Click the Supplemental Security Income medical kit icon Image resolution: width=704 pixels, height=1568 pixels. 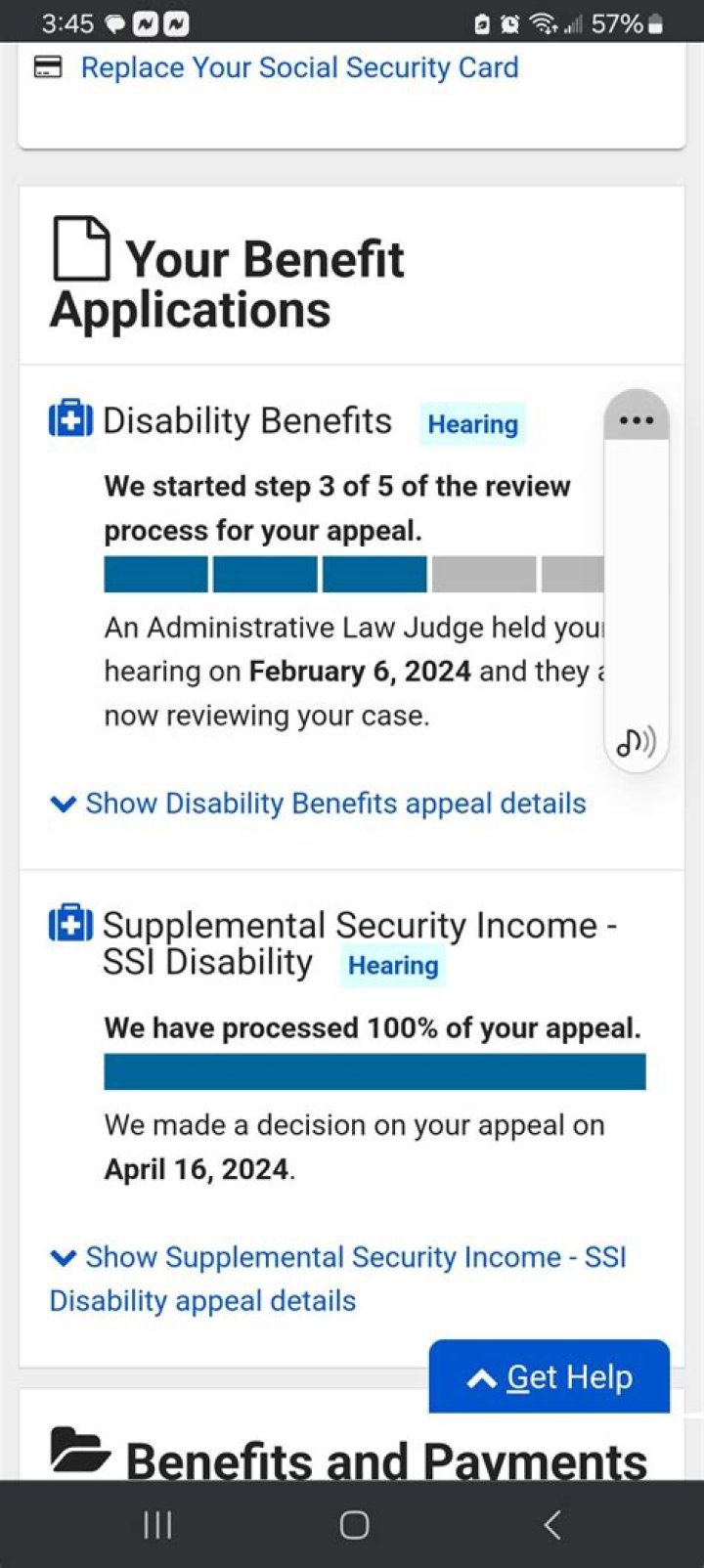click(68, 923)
